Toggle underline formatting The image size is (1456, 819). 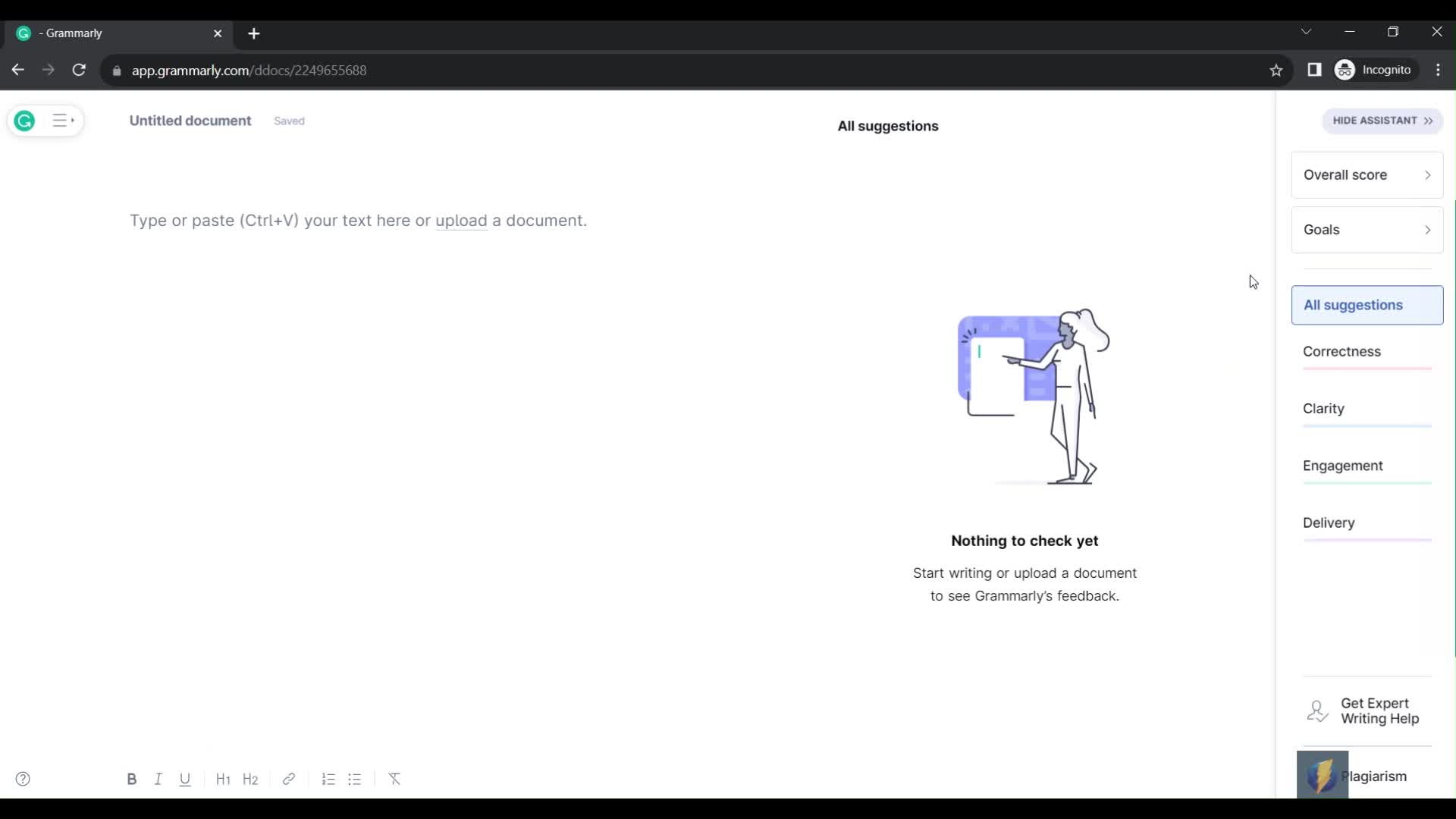184,779
